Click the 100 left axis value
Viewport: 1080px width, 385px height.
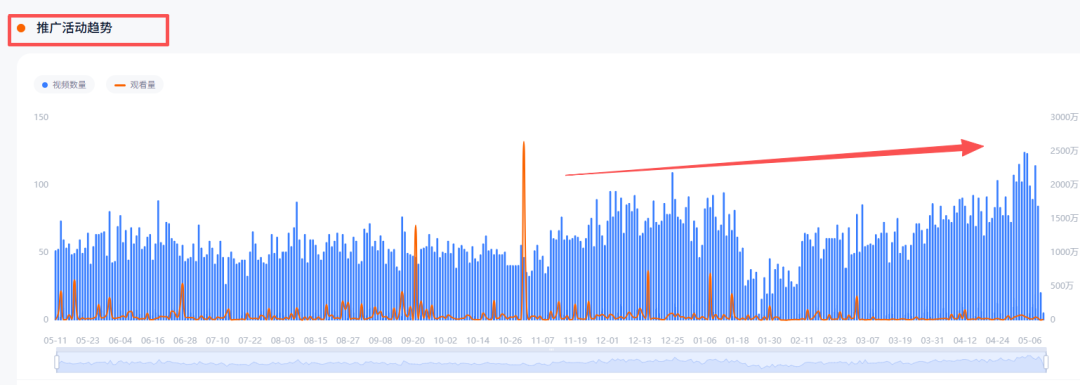(x=41, y=185)
